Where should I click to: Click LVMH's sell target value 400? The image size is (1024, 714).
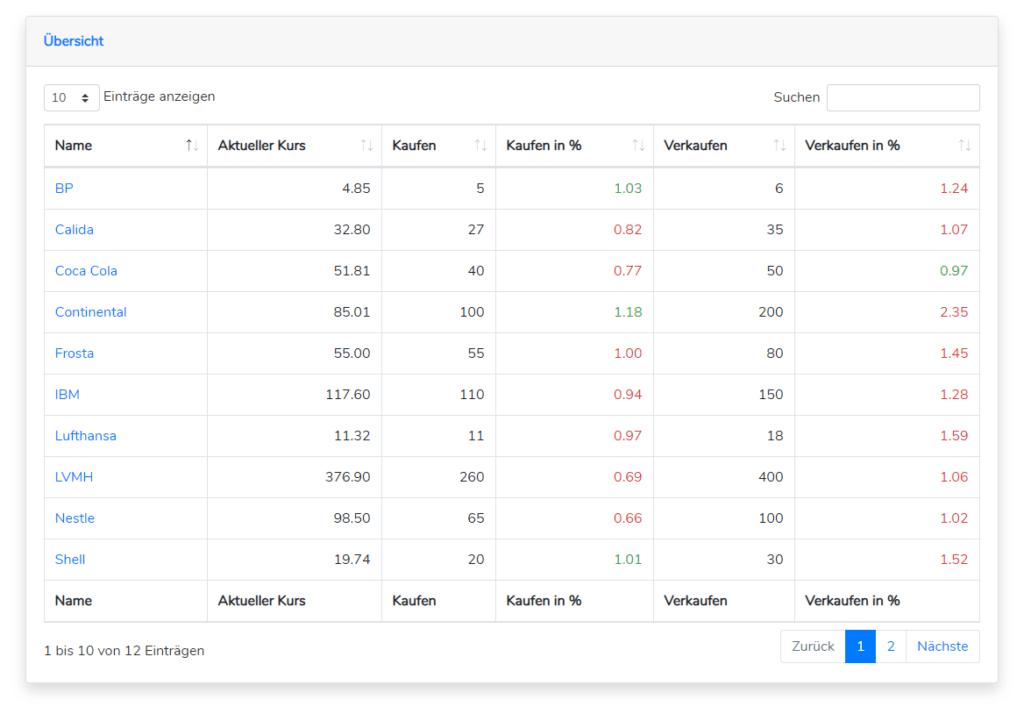tap(771, 476)
